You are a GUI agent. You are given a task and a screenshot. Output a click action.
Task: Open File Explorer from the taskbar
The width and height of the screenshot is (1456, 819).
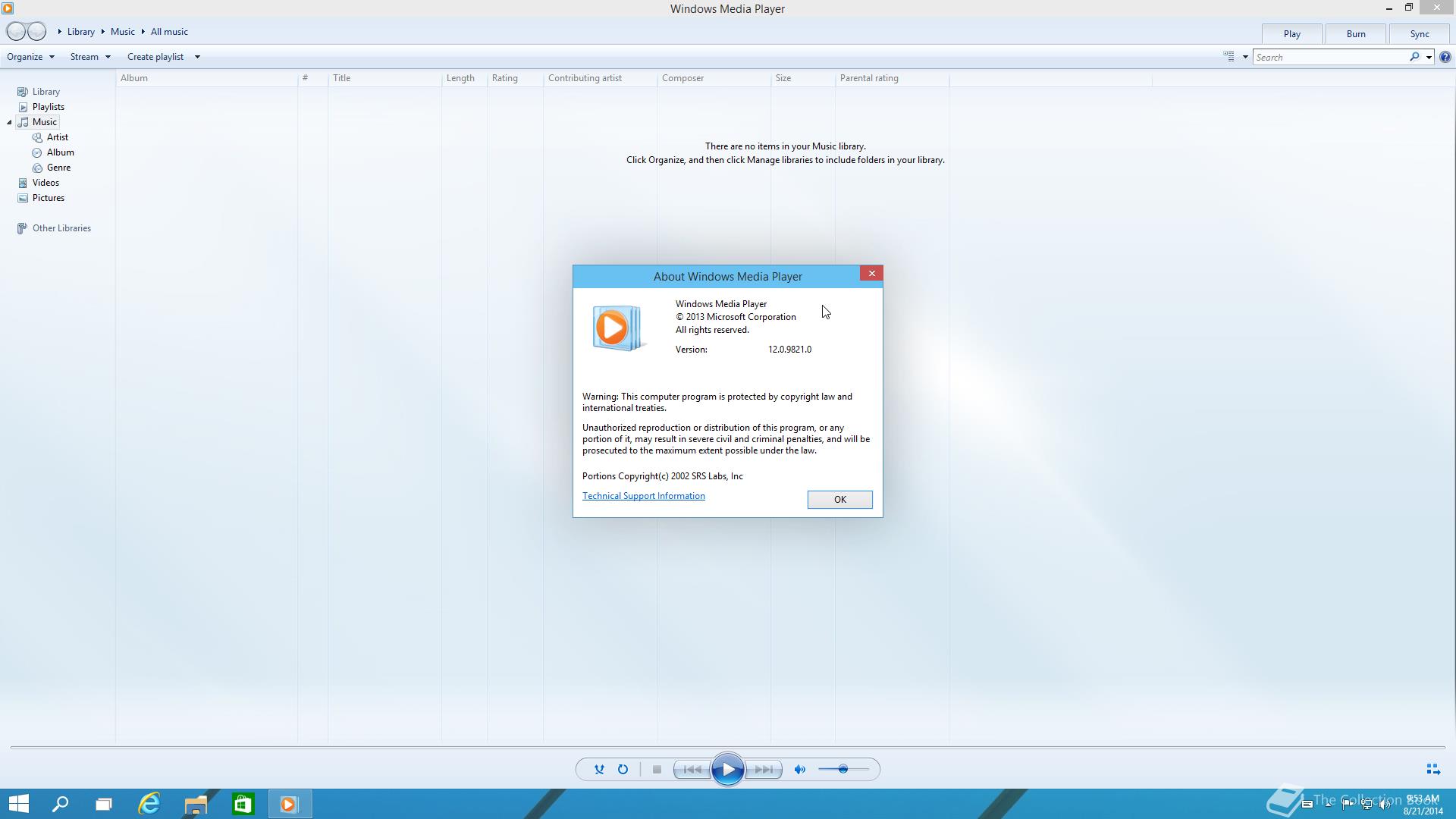[196, 804]
